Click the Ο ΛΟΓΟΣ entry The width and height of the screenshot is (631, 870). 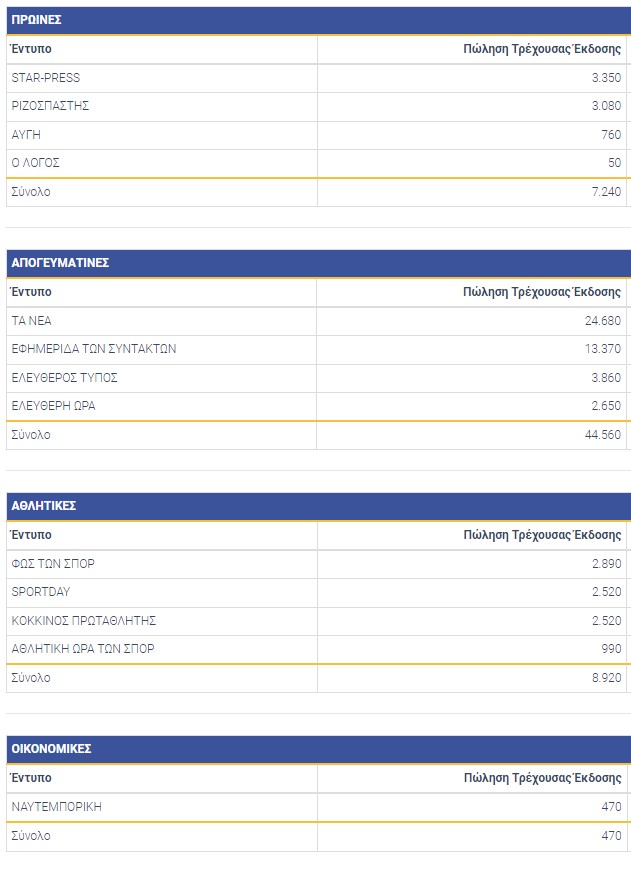coord(36,162)
